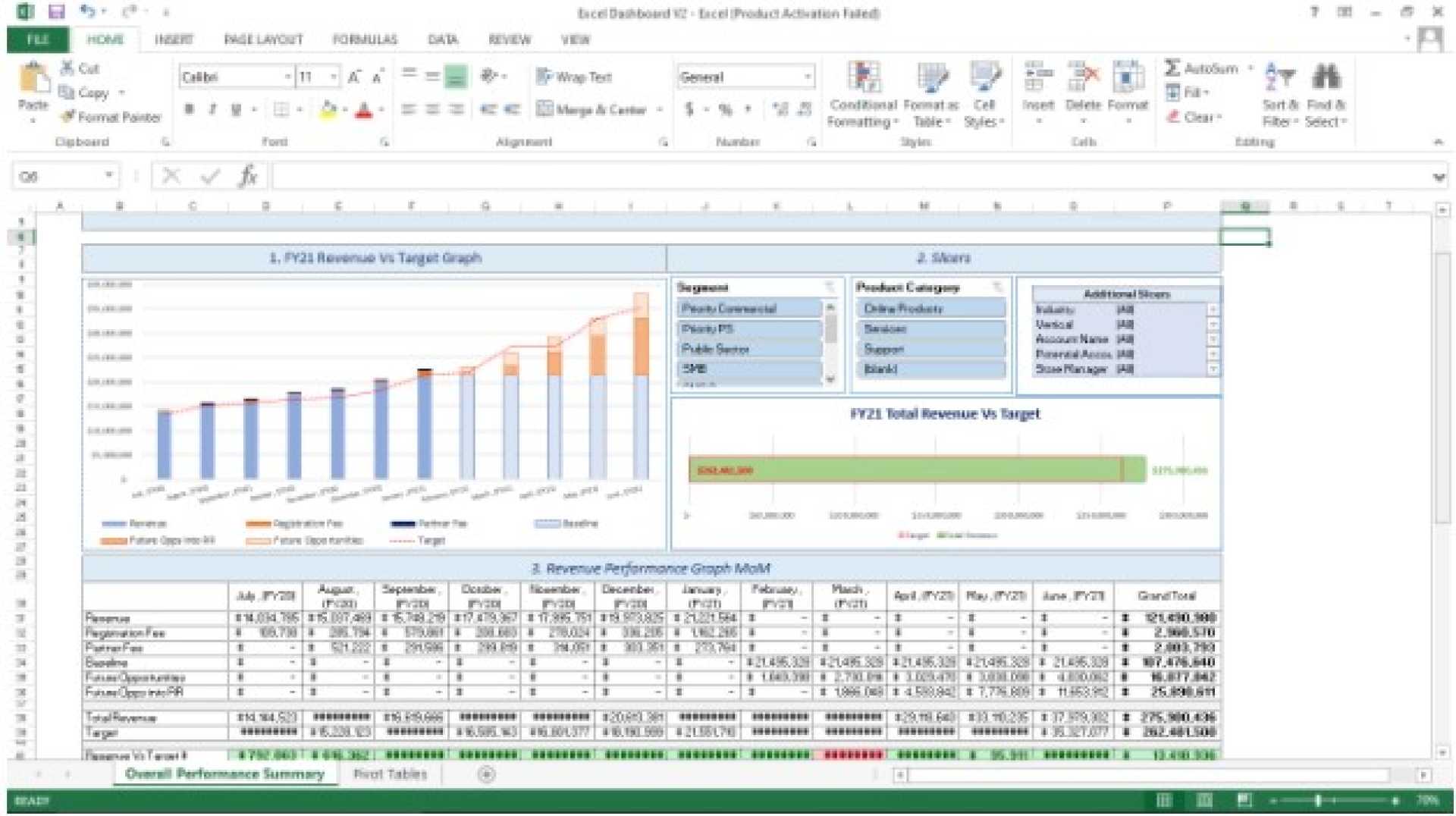Select SMB in the Segment slicer
The width and height of the screenshot is (1456, 816).
[x=749, y=369]
